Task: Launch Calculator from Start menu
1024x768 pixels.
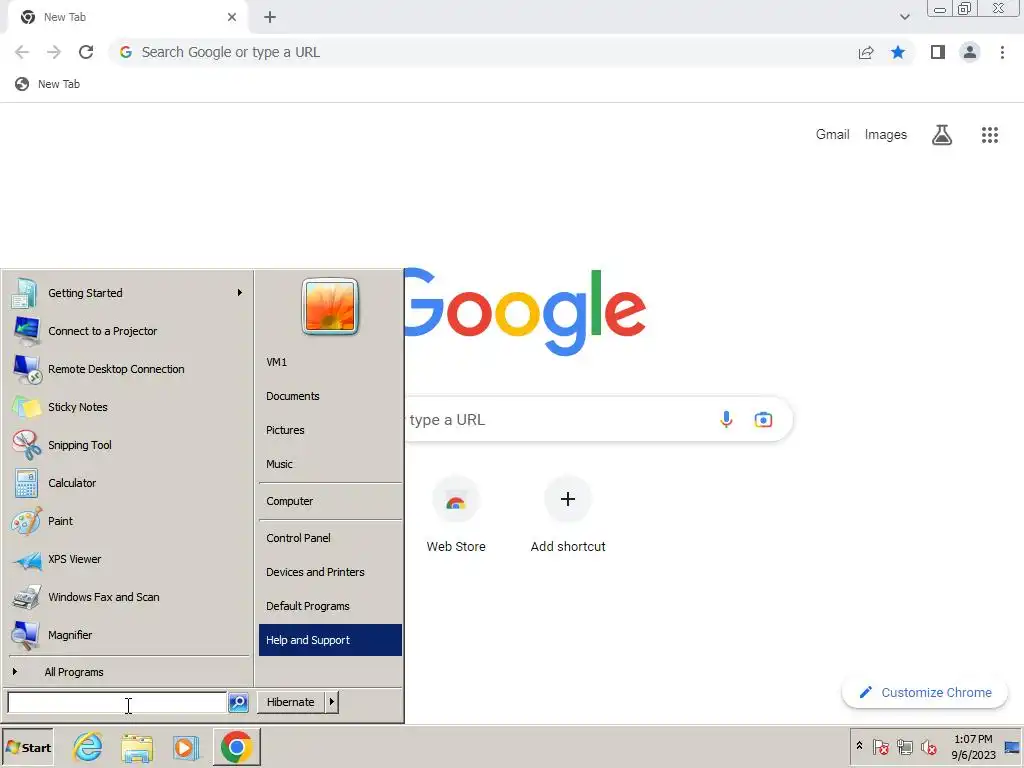Action: (x=128, y=483)
